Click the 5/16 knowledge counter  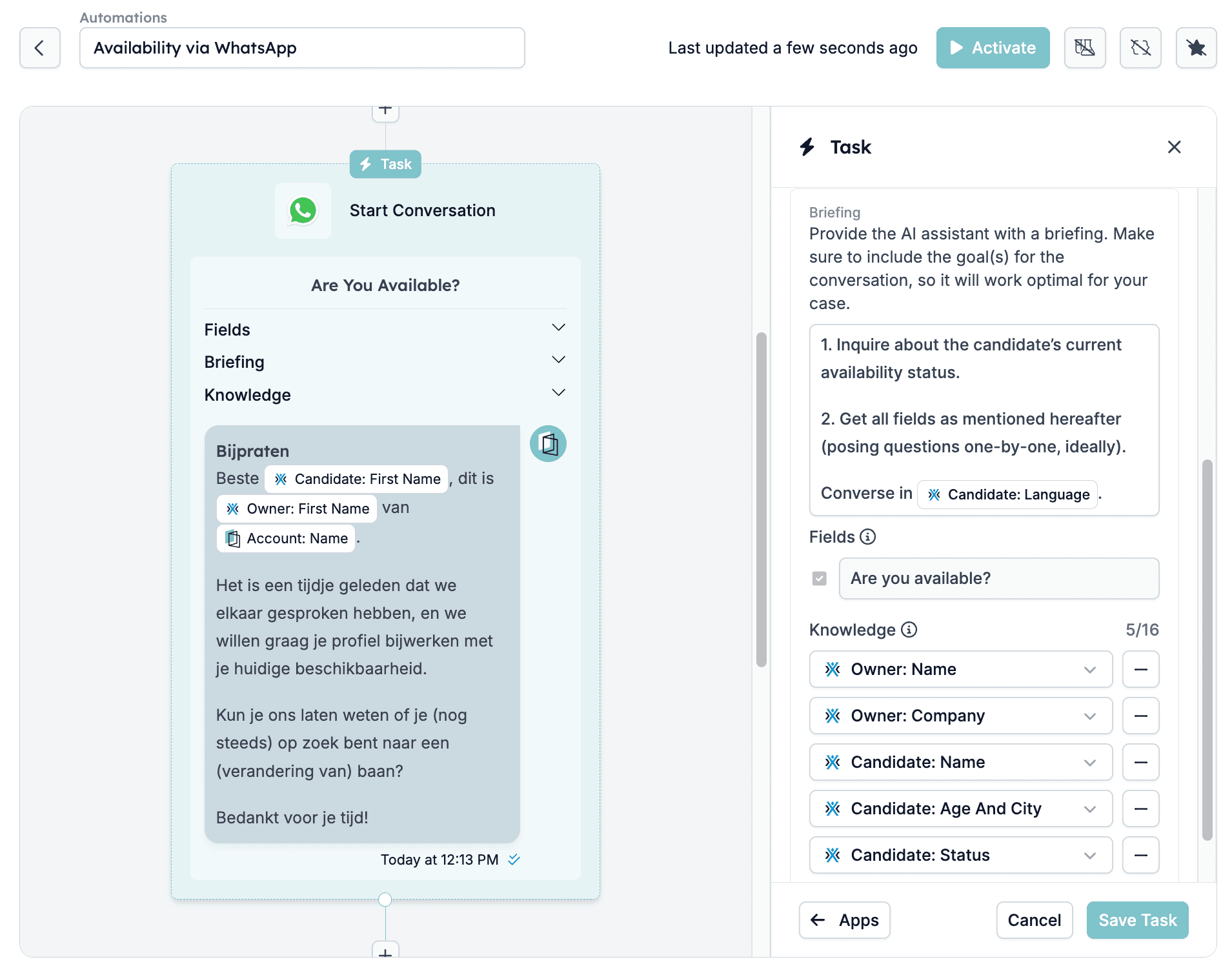1142,630
